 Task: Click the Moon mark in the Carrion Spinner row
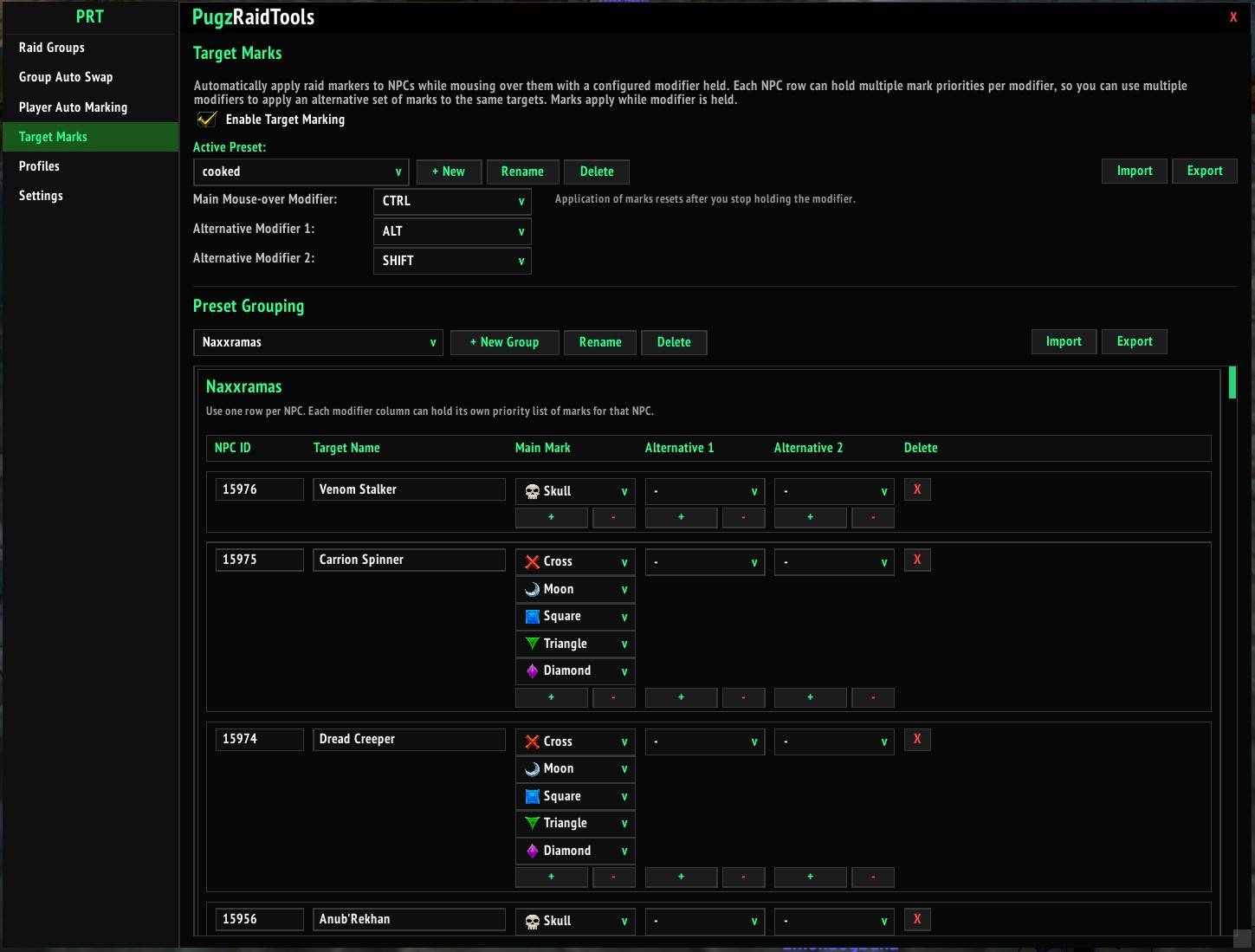575,589
